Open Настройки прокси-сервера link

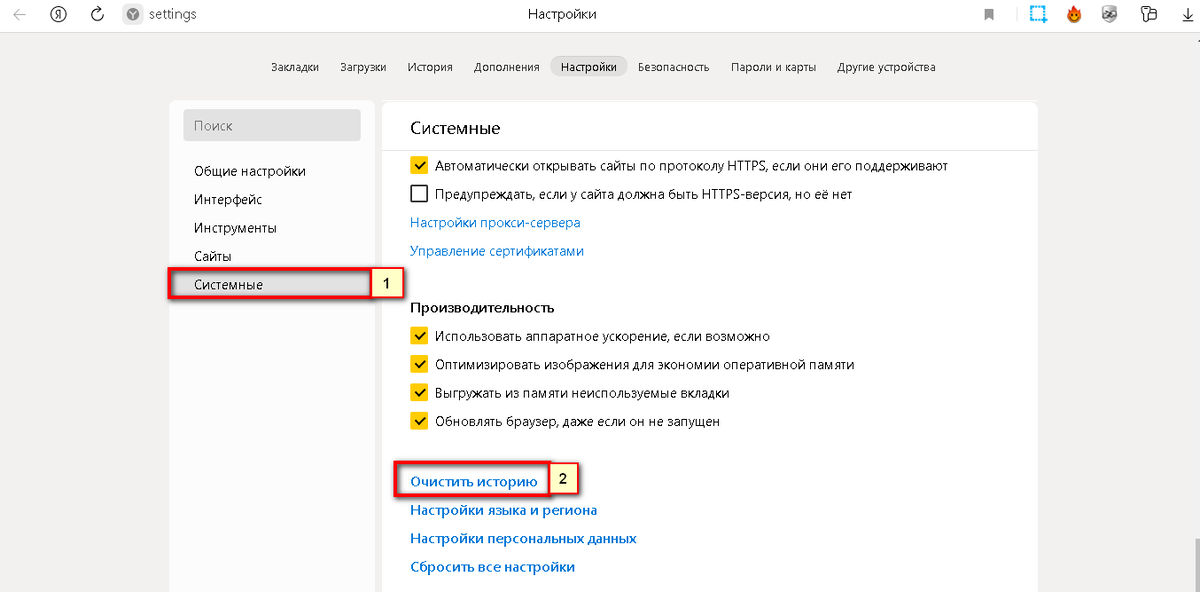pos(495,223)
